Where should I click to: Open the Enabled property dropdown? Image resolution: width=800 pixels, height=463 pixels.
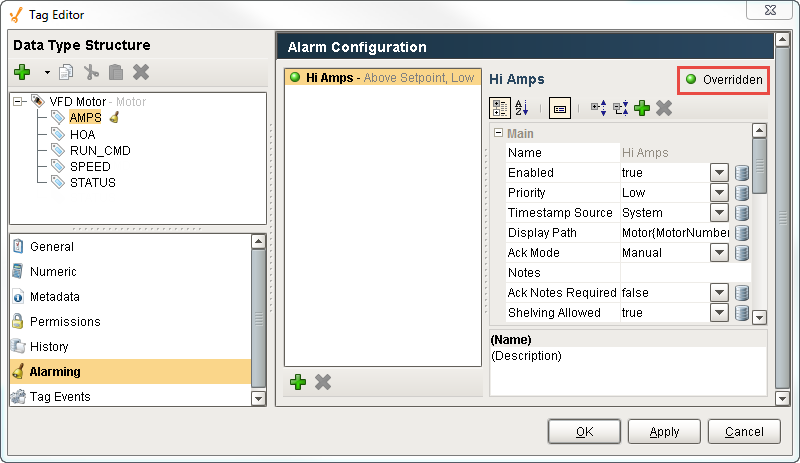(x=719, y=173)
